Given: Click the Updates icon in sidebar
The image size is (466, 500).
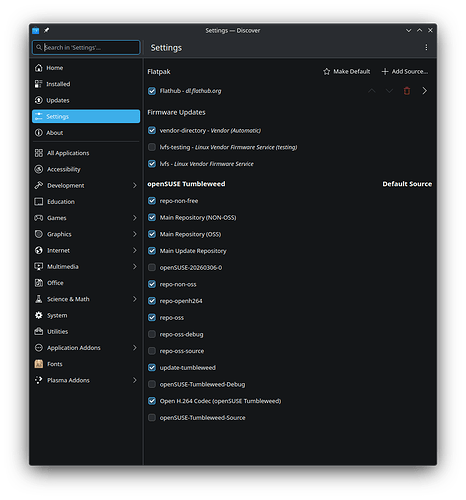Looking at the screenshot, I should pos(39,100).
